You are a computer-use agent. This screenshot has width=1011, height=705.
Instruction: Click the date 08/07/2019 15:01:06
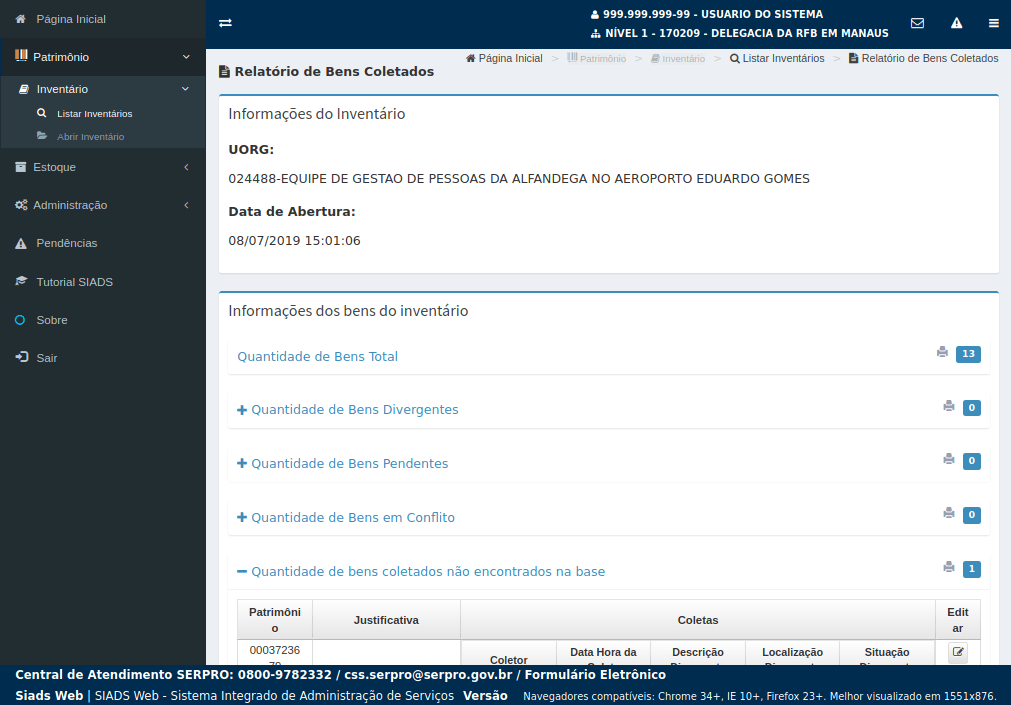[x=294, y=241]
